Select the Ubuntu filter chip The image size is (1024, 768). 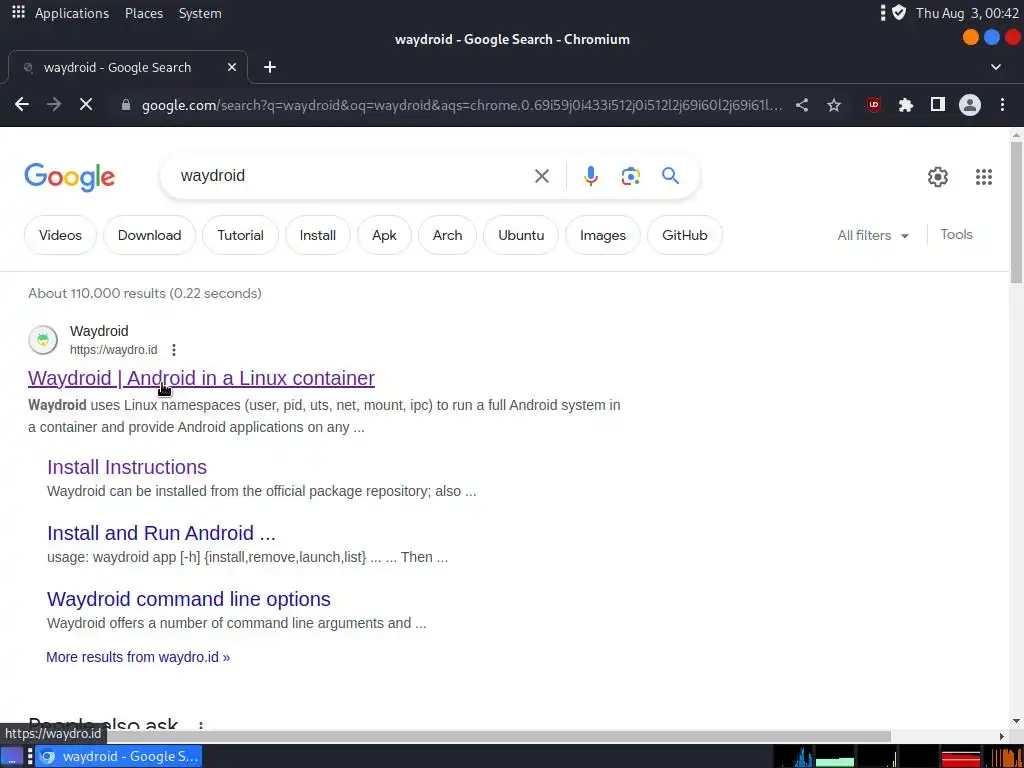click(x=521, y=235)
